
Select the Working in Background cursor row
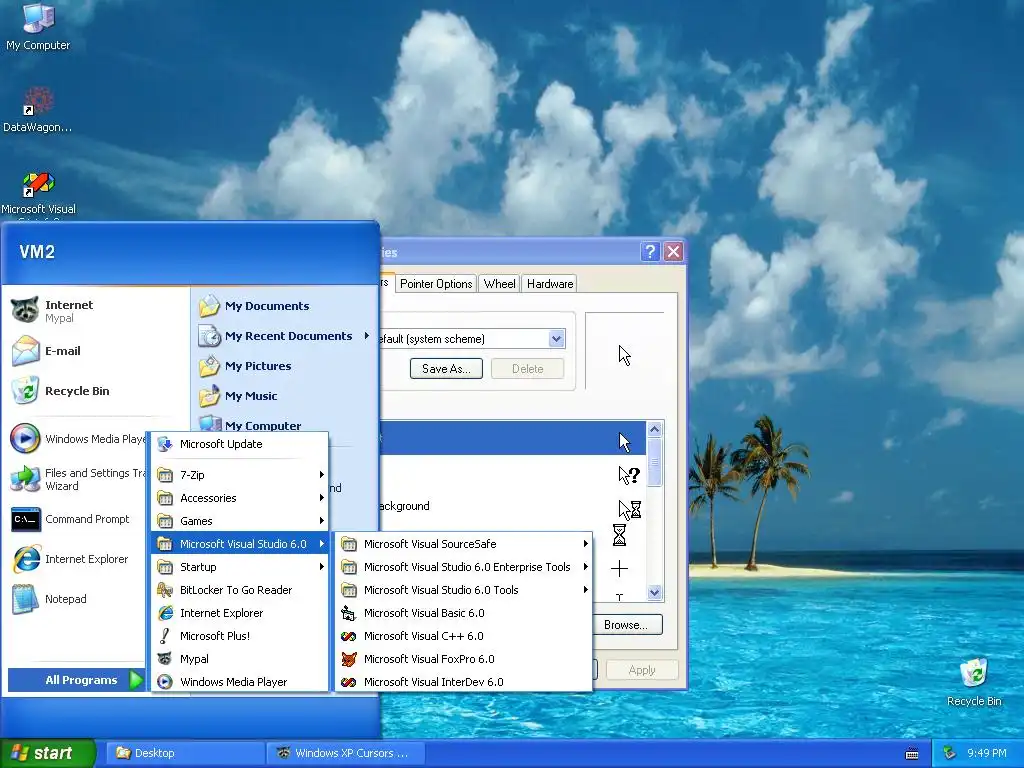pos(513,507)
